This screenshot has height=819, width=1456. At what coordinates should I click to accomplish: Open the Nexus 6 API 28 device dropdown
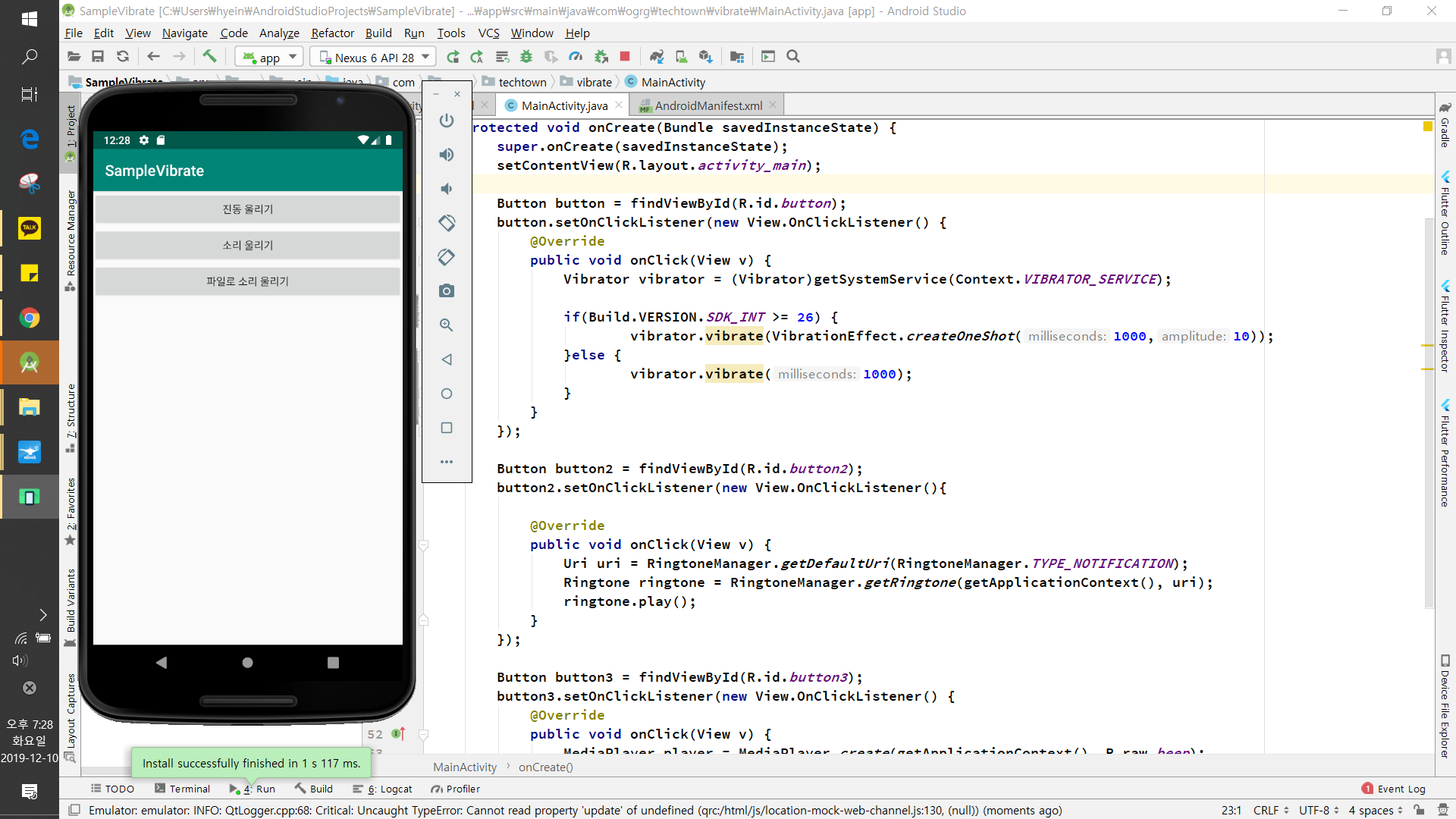click(375, 57)
